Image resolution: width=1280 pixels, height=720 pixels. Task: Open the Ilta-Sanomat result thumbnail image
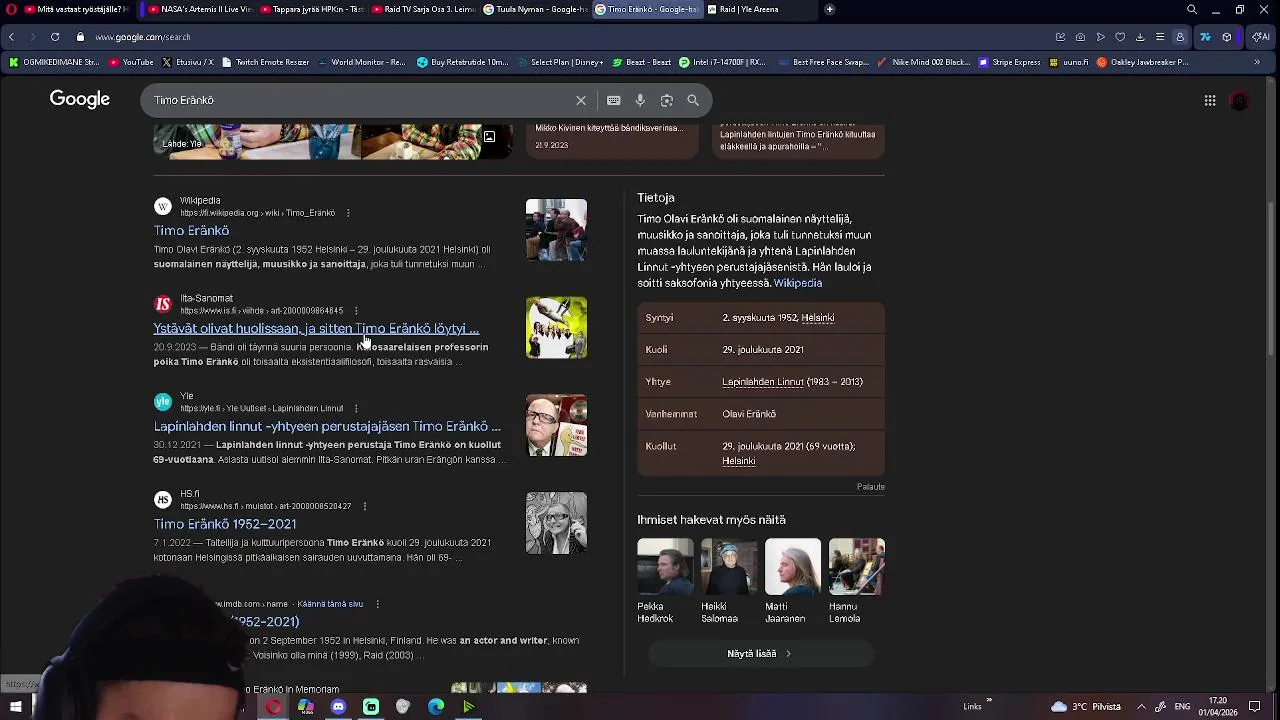coord(556,328)
